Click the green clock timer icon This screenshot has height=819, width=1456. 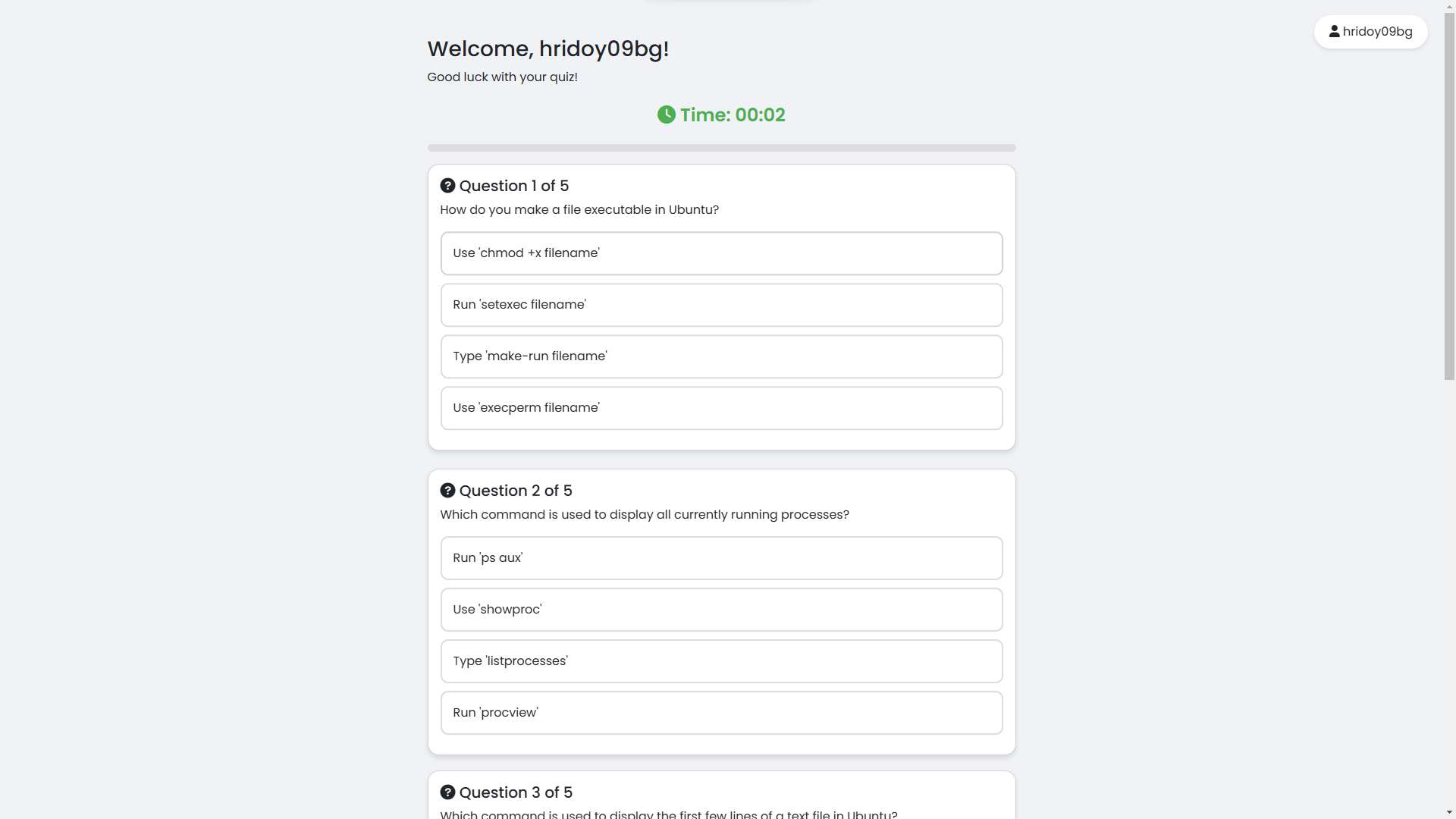point(666,115)
